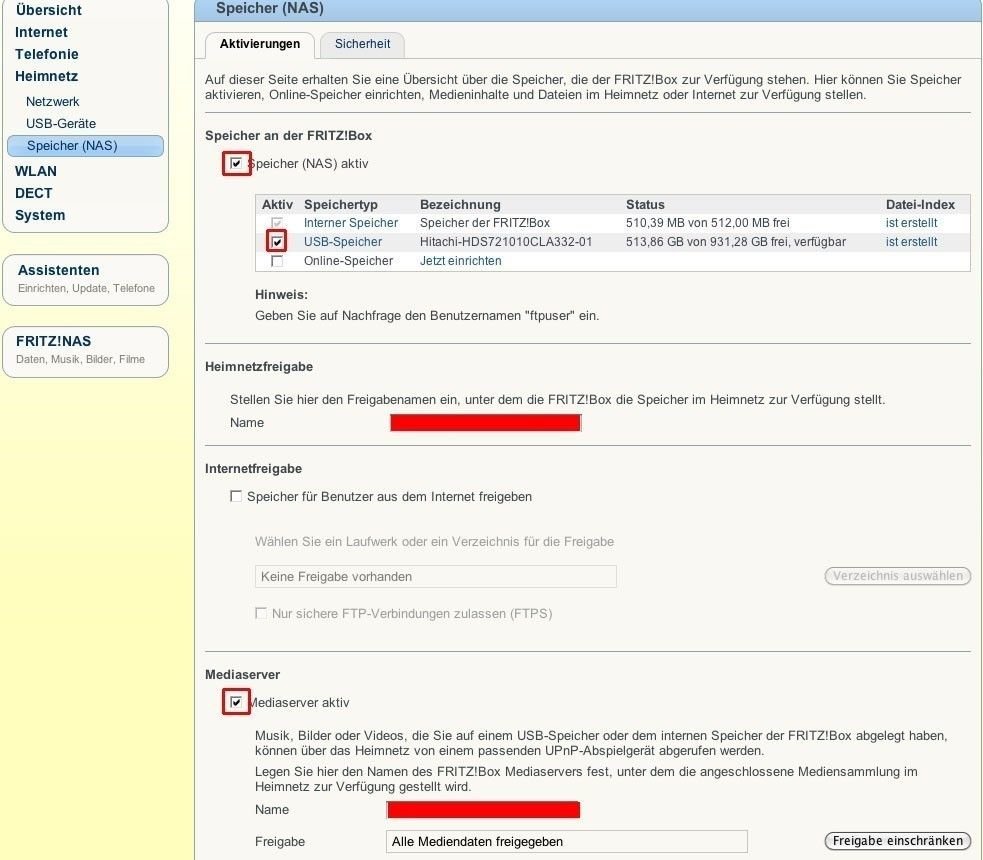Screen dimensions: 983x860
Task: Click the Keine Freigabe vorhanden field
Action: (436, 577)
